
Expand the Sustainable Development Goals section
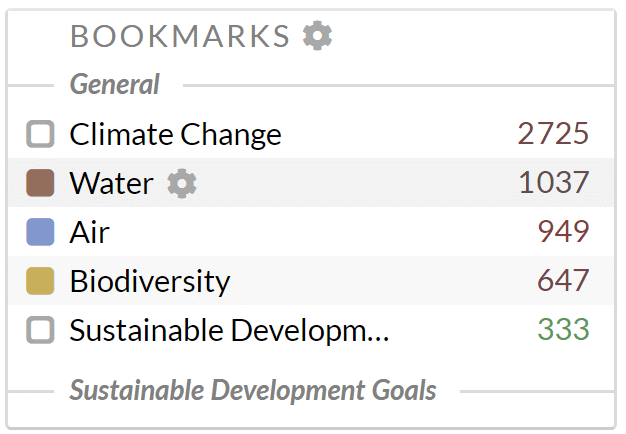pyautogui.click(x=253, y=390)
